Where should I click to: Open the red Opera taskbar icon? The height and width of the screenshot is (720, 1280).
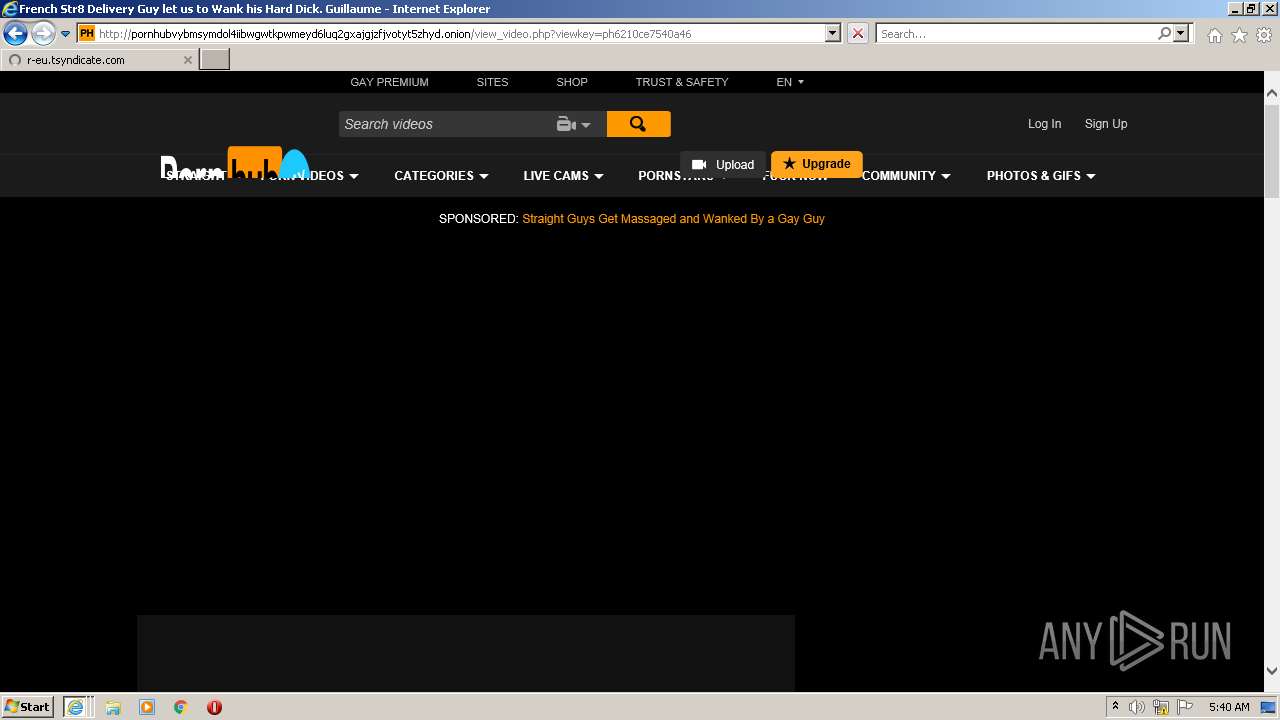click(214, 707)
